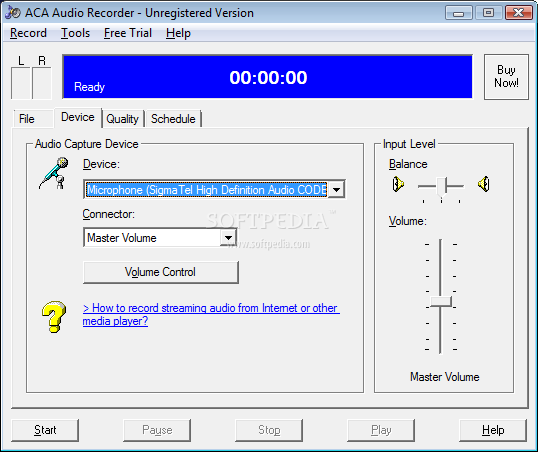Click the yellow question mark help icon
This screenshot has height=452, width=538.
54,317
